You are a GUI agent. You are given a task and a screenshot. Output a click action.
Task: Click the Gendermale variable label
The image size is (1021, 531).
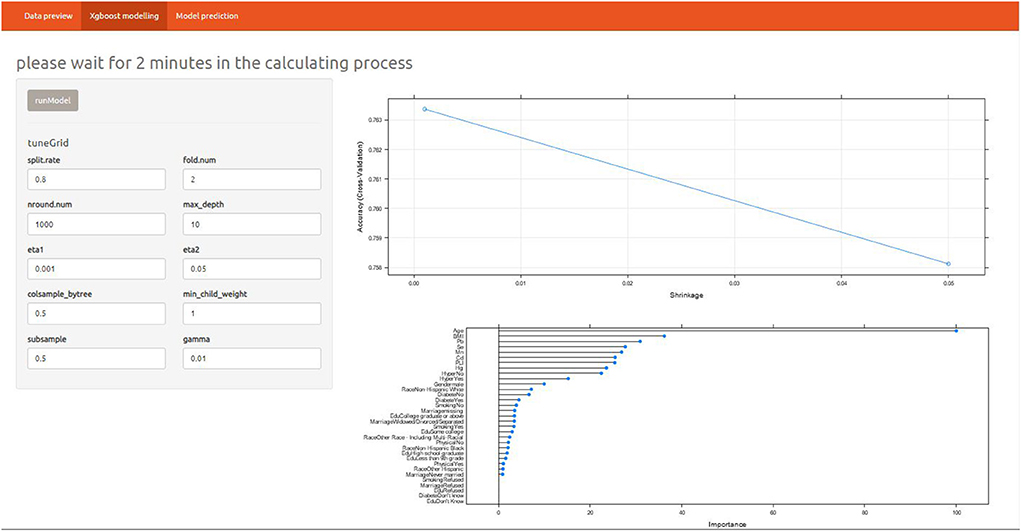click(449, 384)
